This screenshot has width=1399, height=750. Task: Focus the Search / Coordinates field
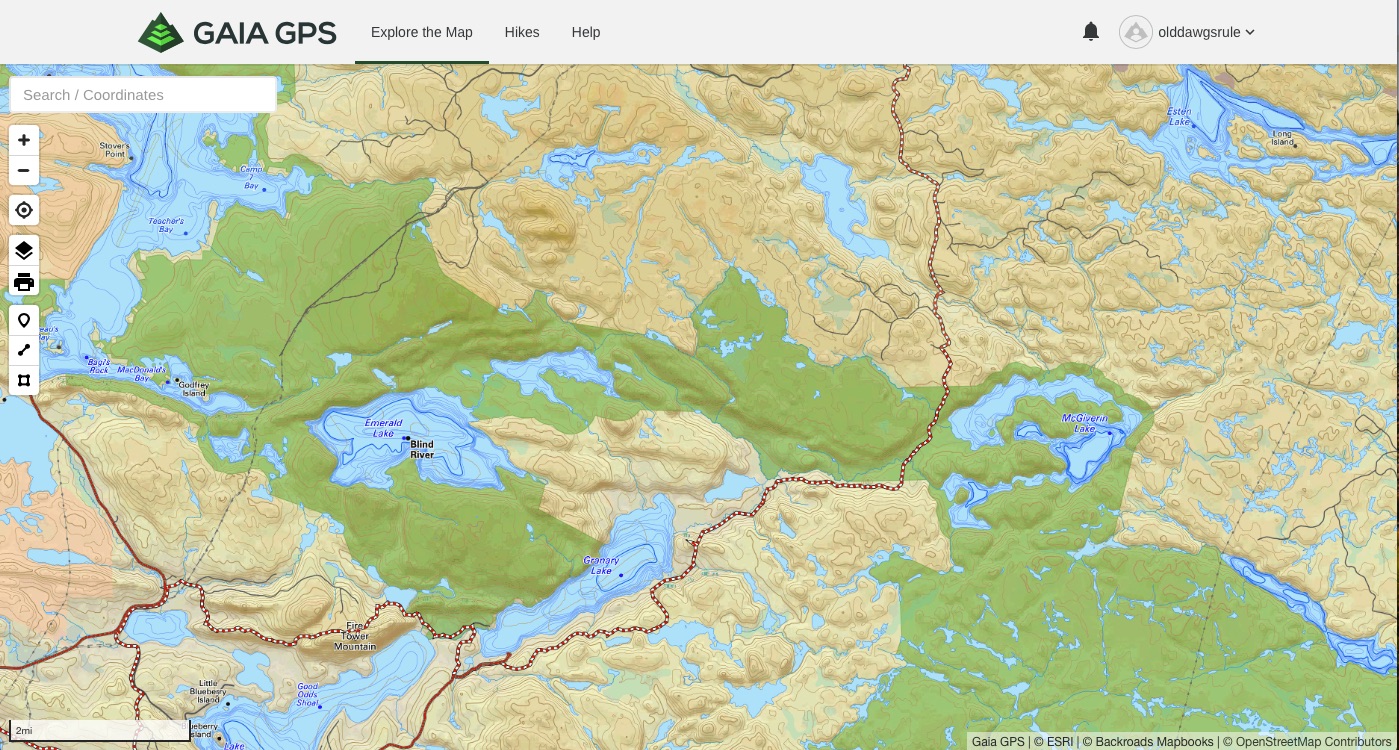(143, 95)
